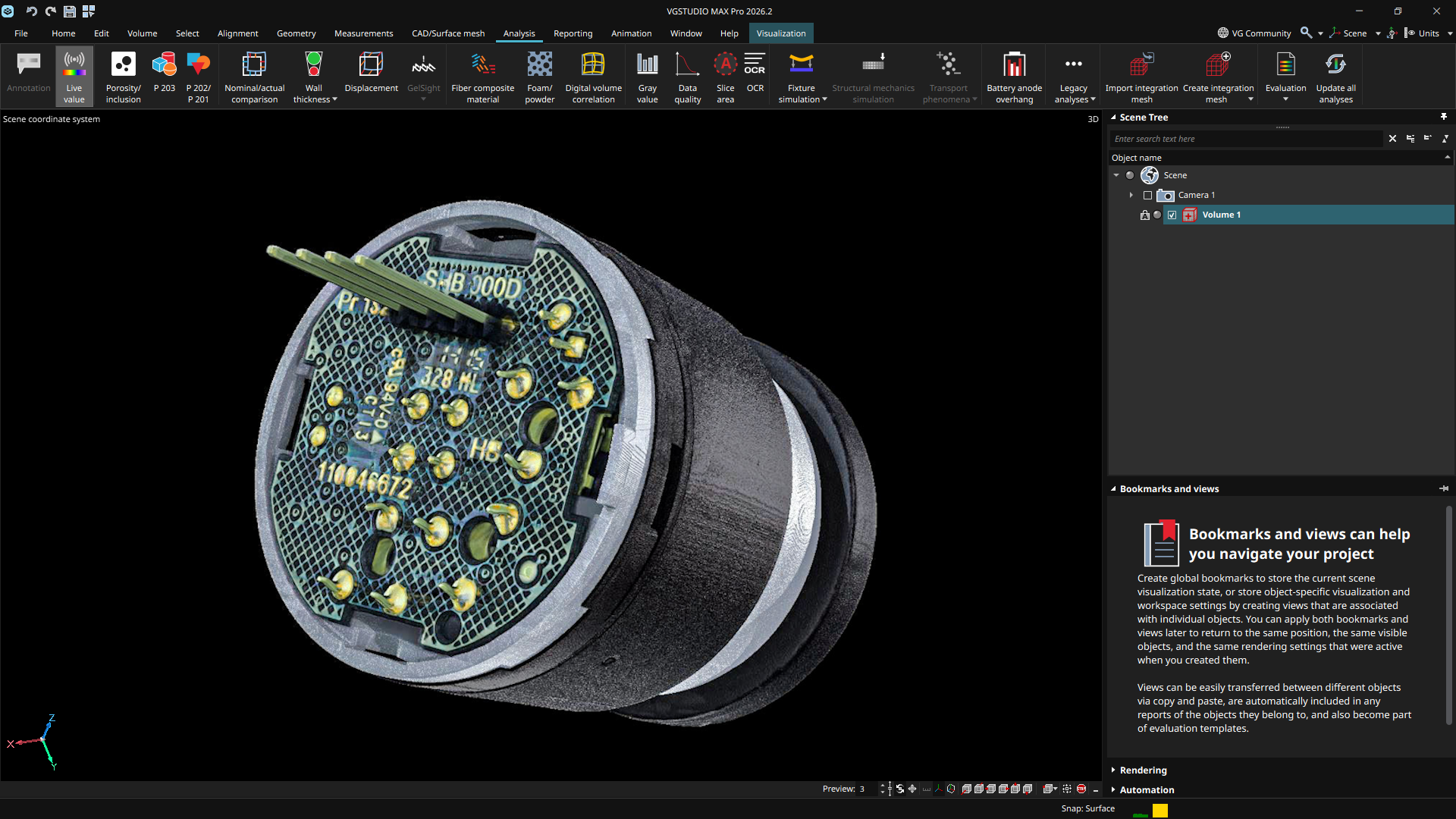Clear the Scene Tree search field

tap(1392, 139)
